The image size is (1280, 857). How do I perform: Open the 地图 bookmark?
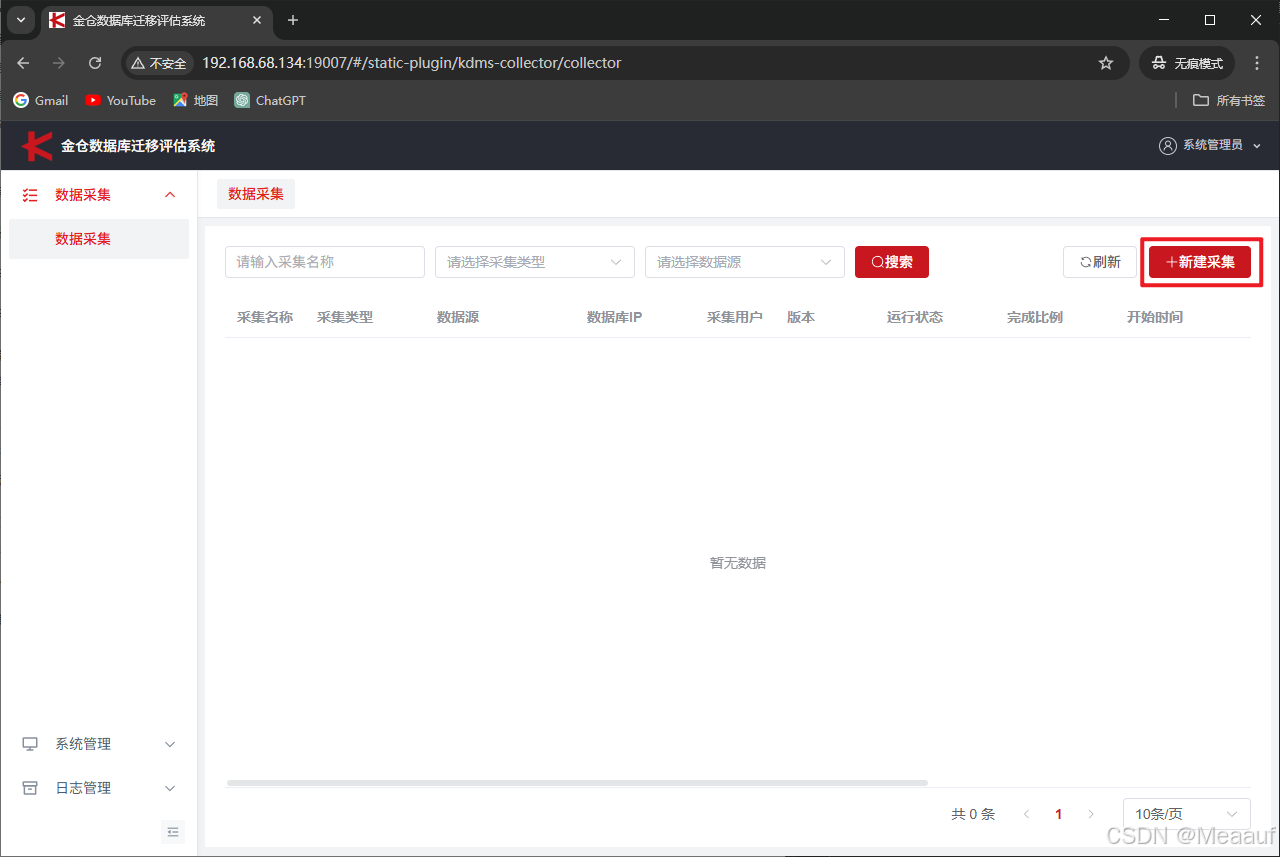coord(196,100)
